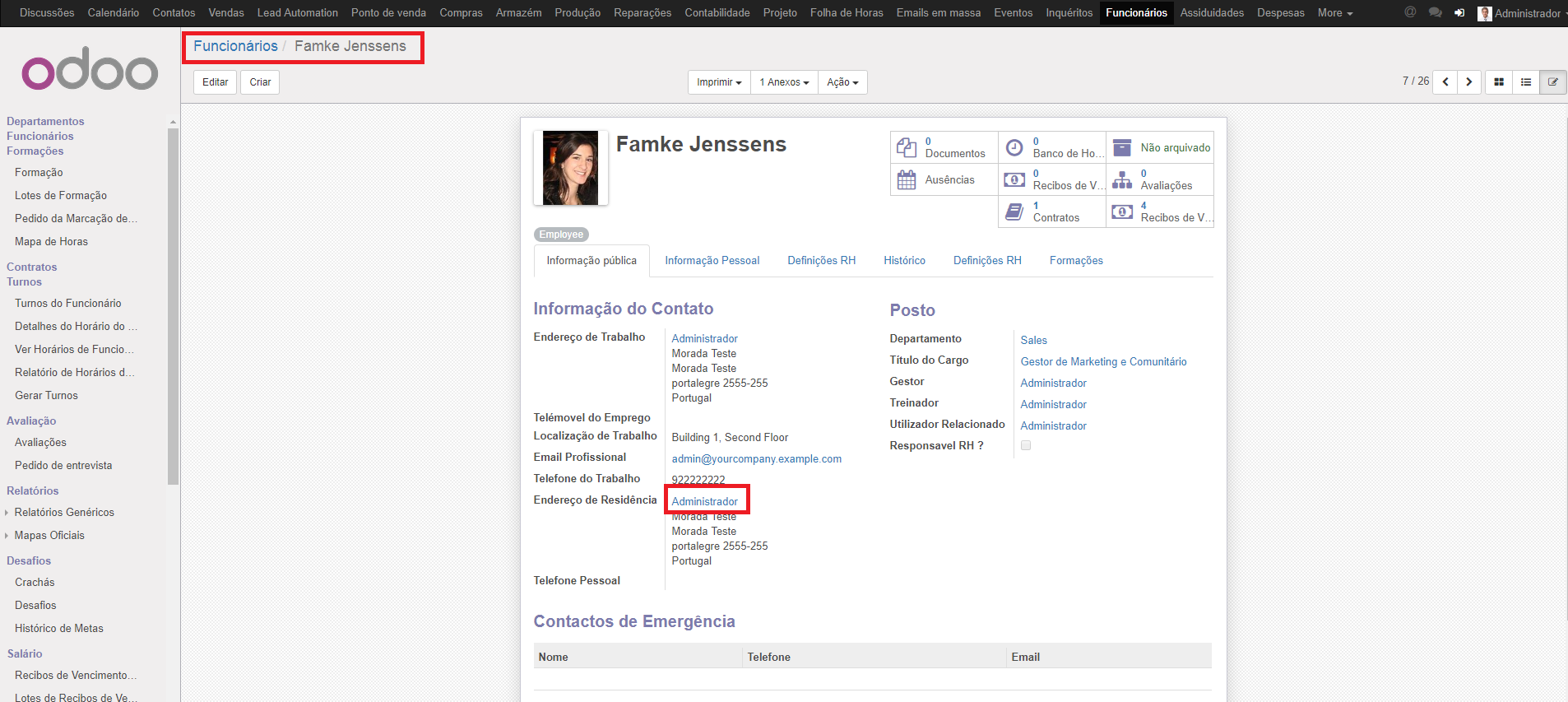Switch to form view toggle
Screen dimensions: 1568x702
pyautogui.click(x=1553, y=82)
